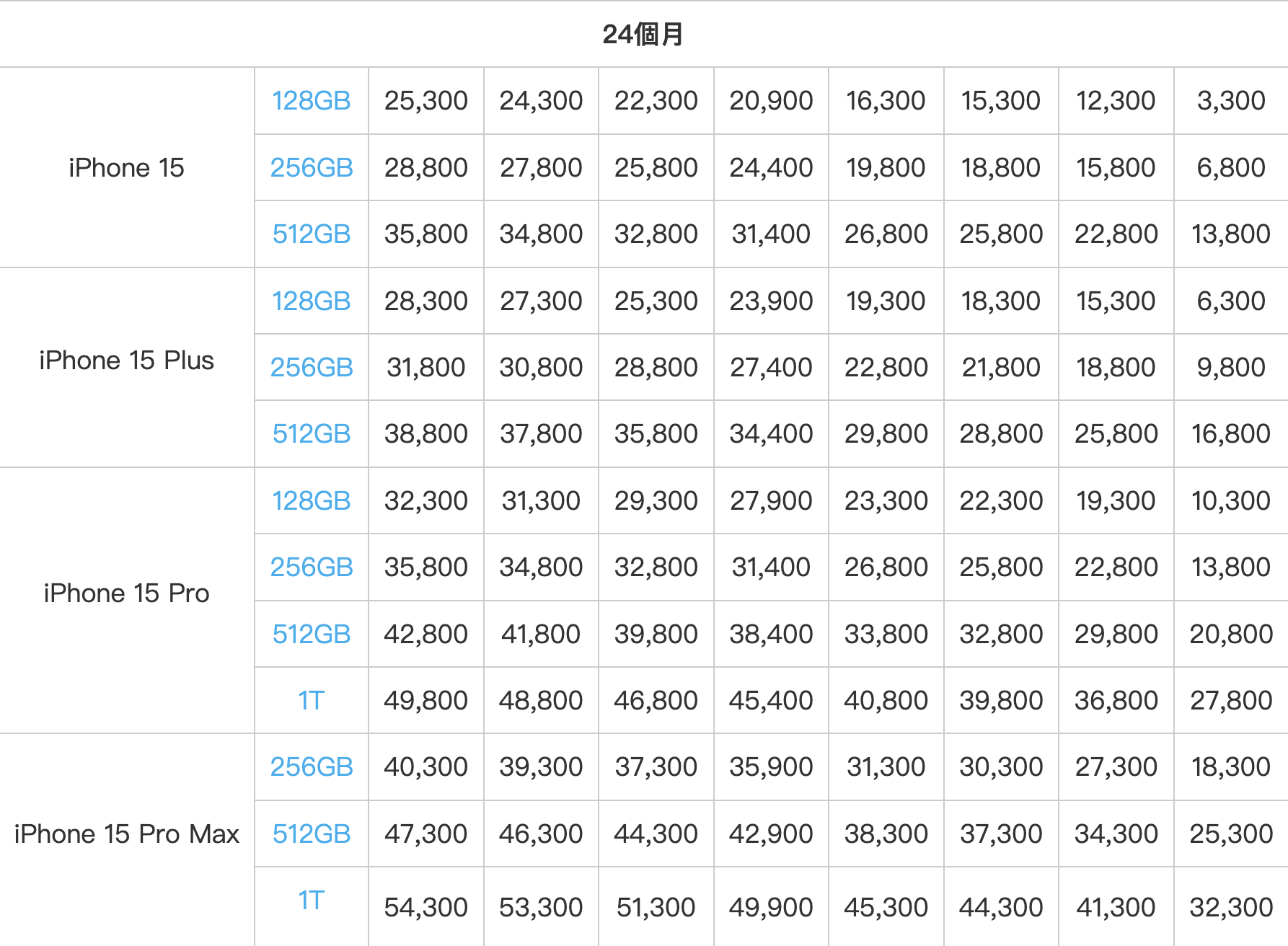Select the 54,300 price cell
1288x946 pixels.
pyautogui.click(x=425, y=907)
